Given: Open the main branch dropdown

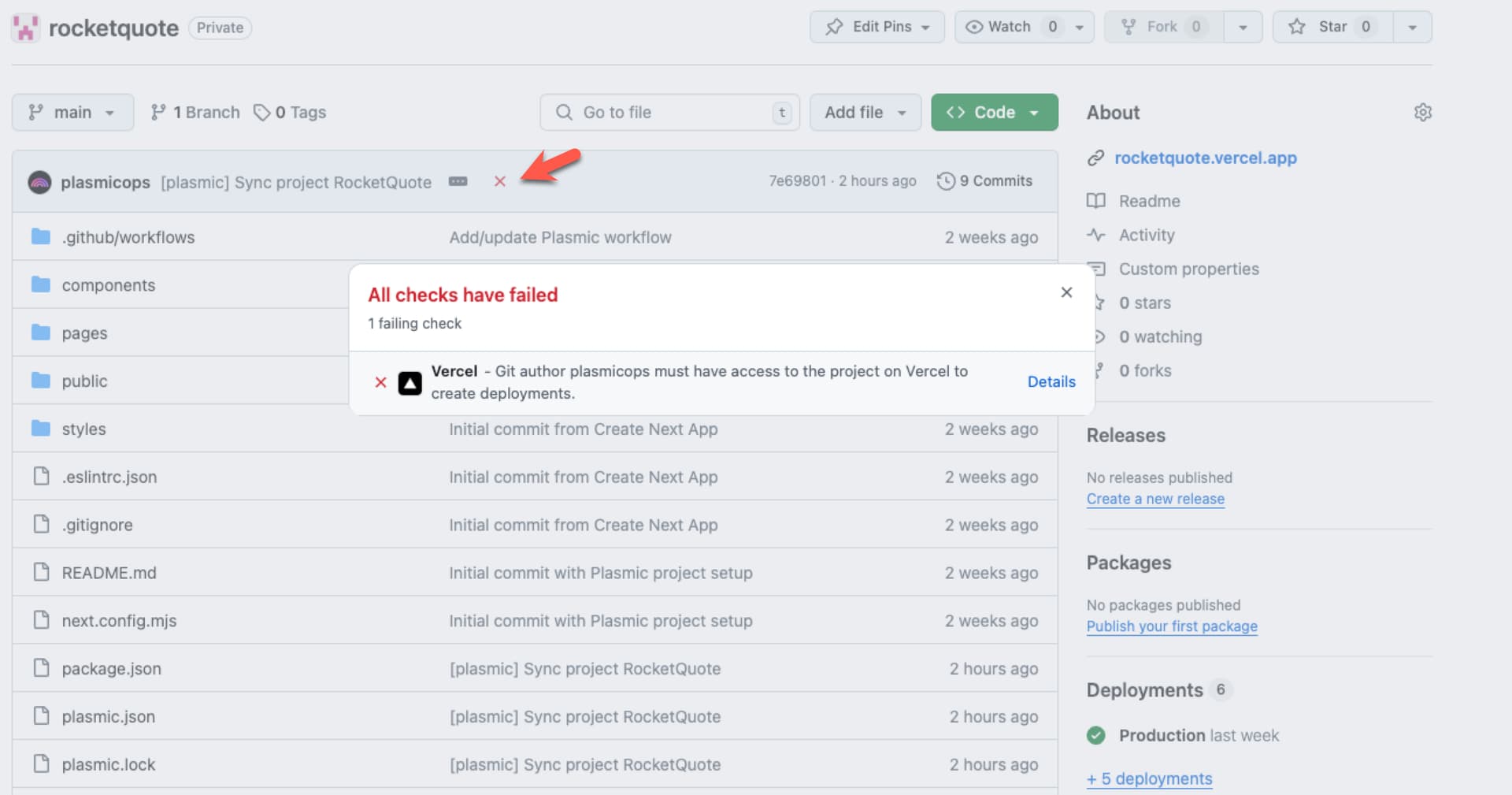Looking at the screenshot, I should point(72,113).
